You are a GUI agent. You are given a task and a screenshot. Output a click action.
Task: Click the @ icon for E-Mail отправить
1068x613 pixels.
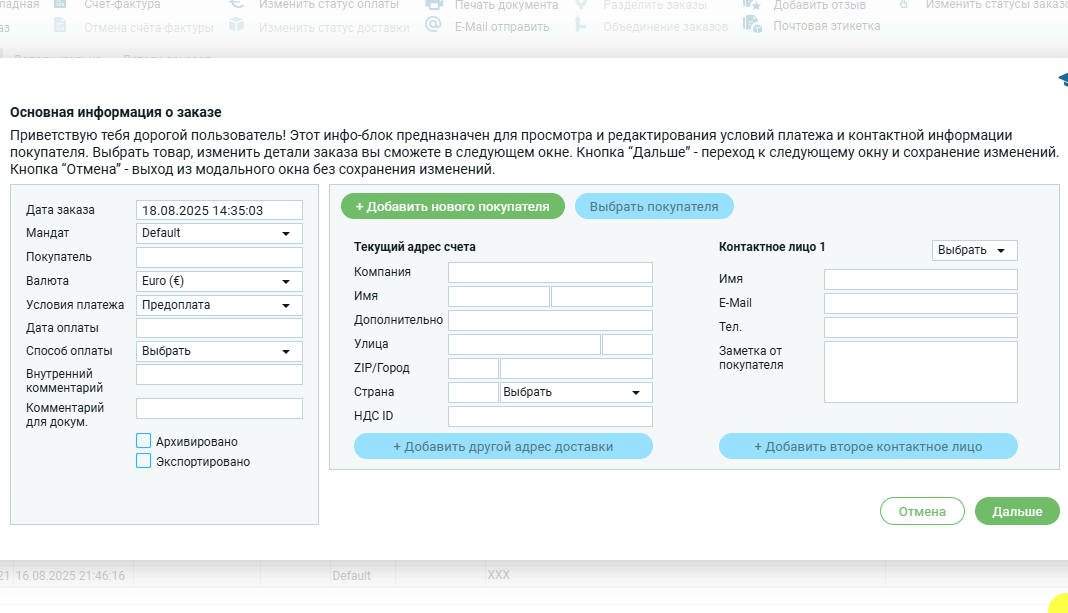pyautogui.click(x=434, y=26)
